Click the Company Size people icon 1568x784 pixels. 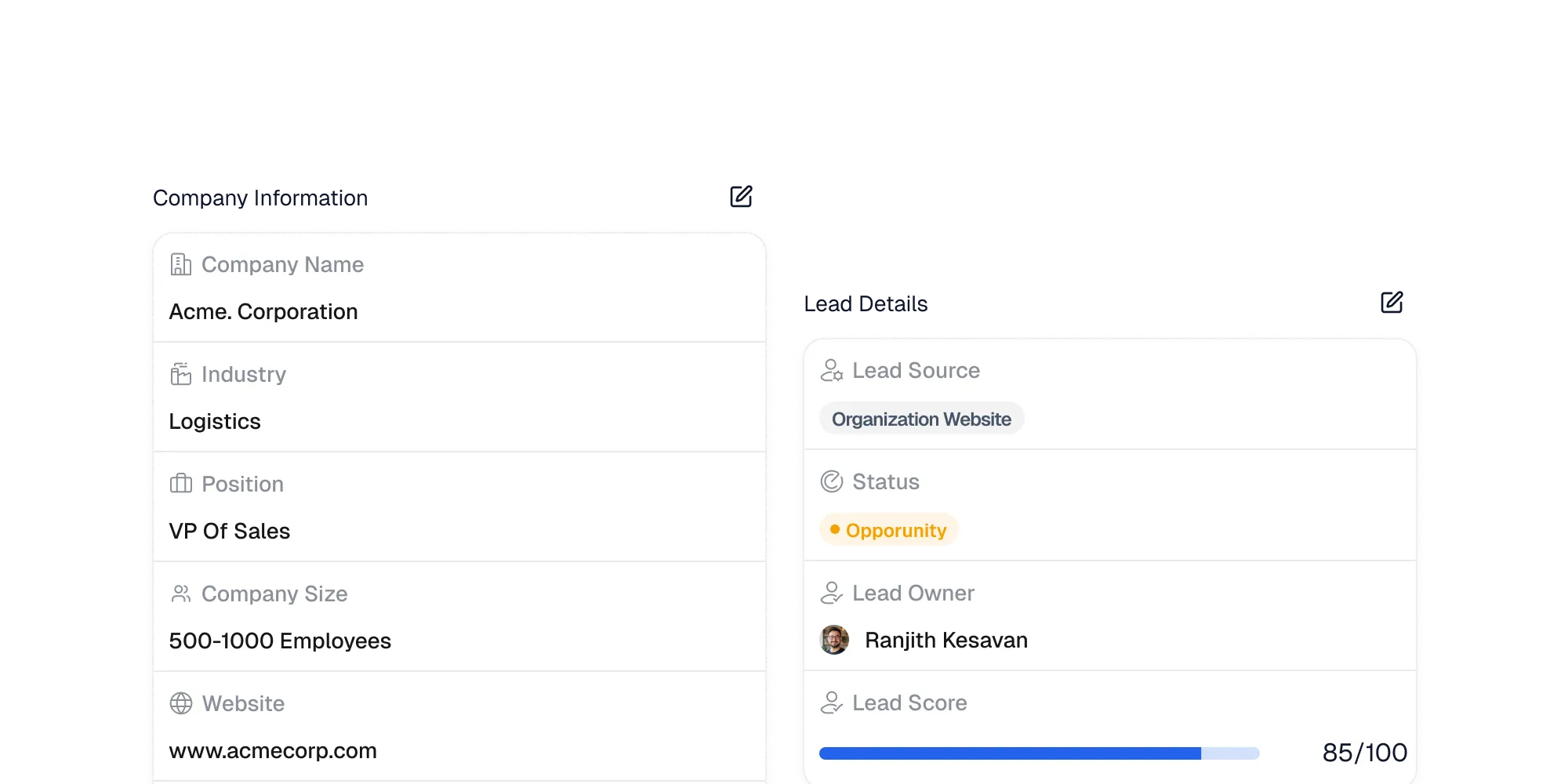click(x=182, y=593)
